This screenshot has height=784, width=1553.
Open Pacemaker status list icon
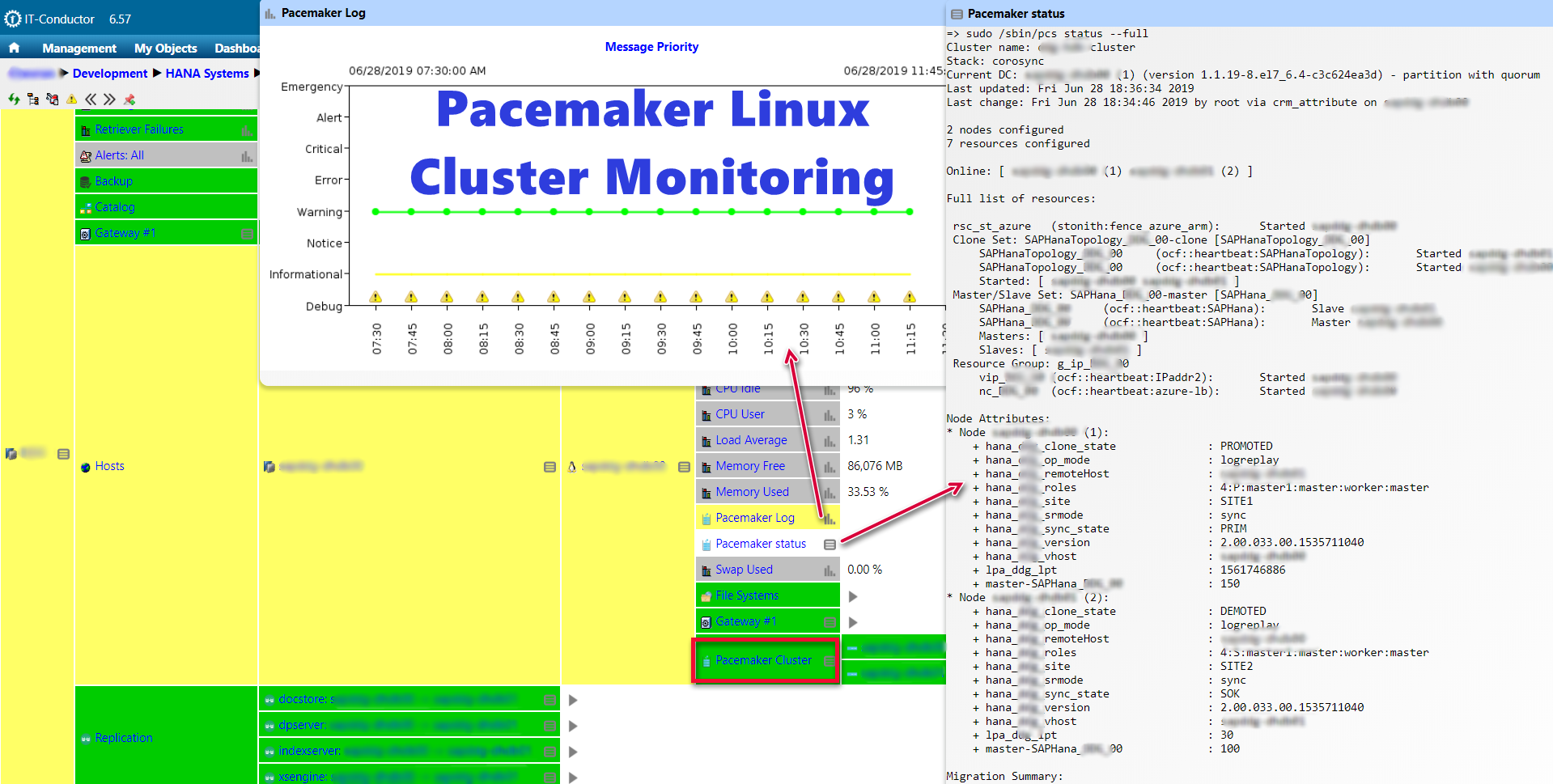pyautogui.click(x=830, y=545)
